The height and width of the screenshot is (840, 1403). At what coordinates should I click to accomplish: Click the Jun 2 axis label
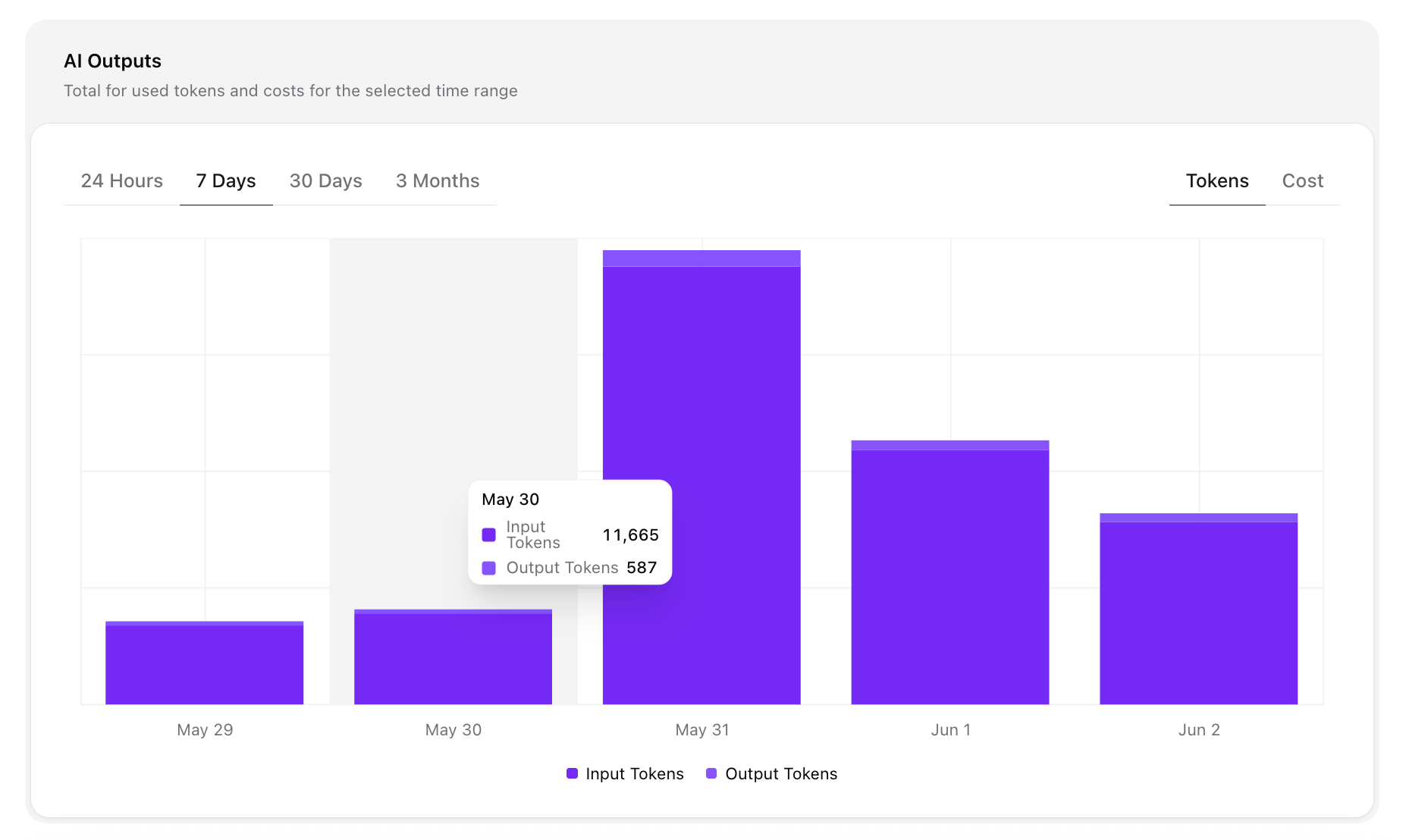(1198, 730)
